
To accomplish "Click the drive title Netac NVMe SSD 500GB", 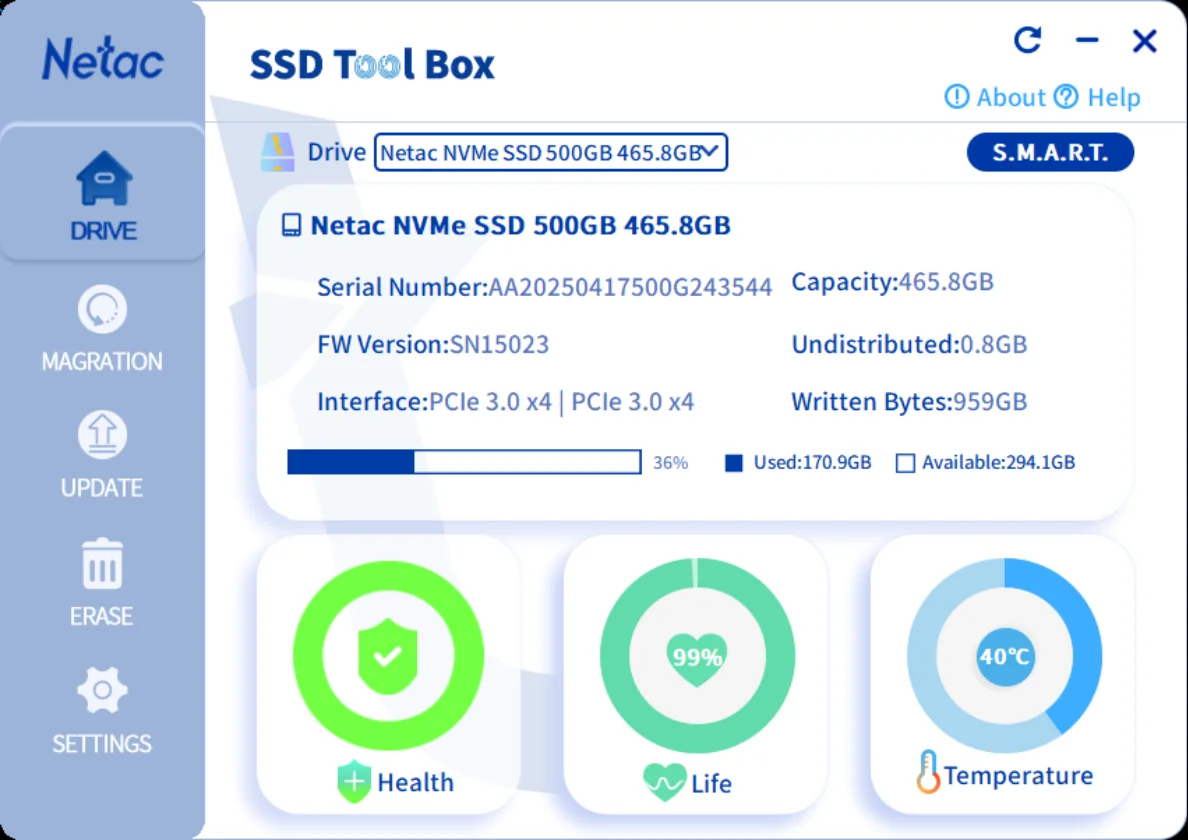I will coord(521,225).
